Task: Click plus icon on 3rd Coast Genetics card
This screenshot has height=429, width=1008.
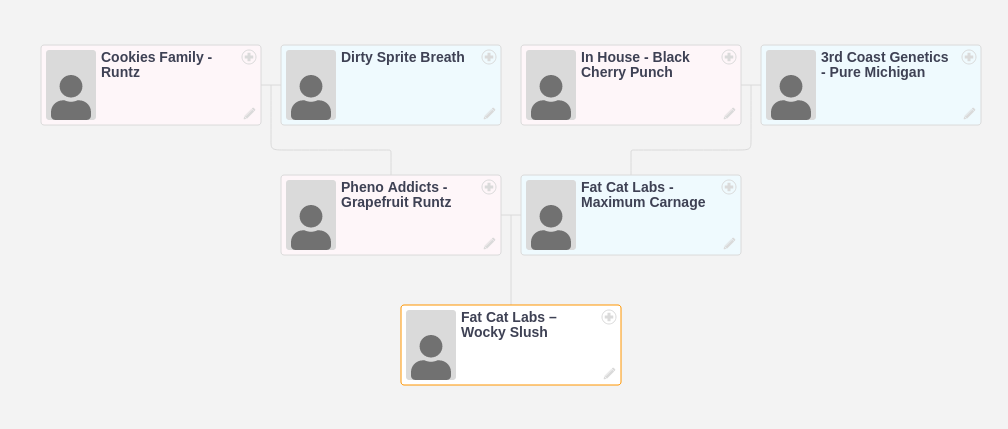Action: tap(969, 57)
